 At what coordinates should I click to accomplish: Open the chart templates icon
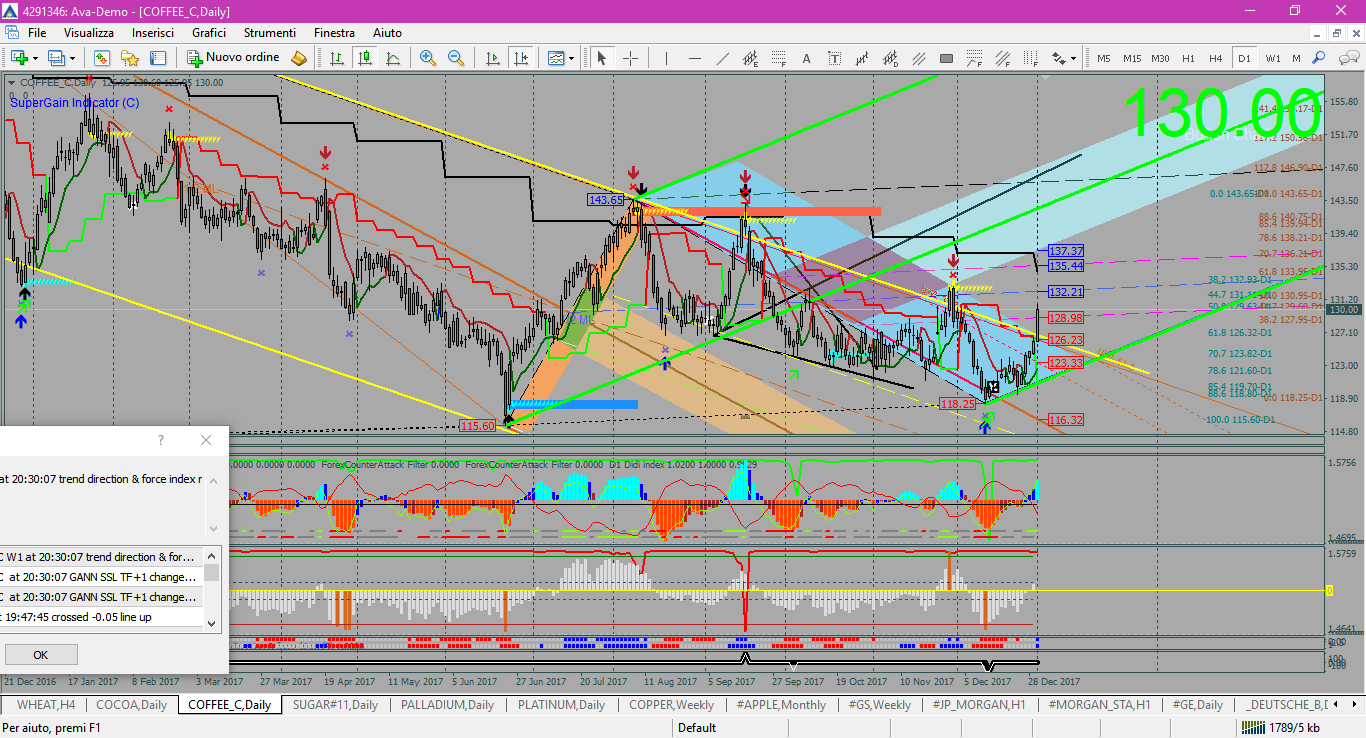[556, 58]
